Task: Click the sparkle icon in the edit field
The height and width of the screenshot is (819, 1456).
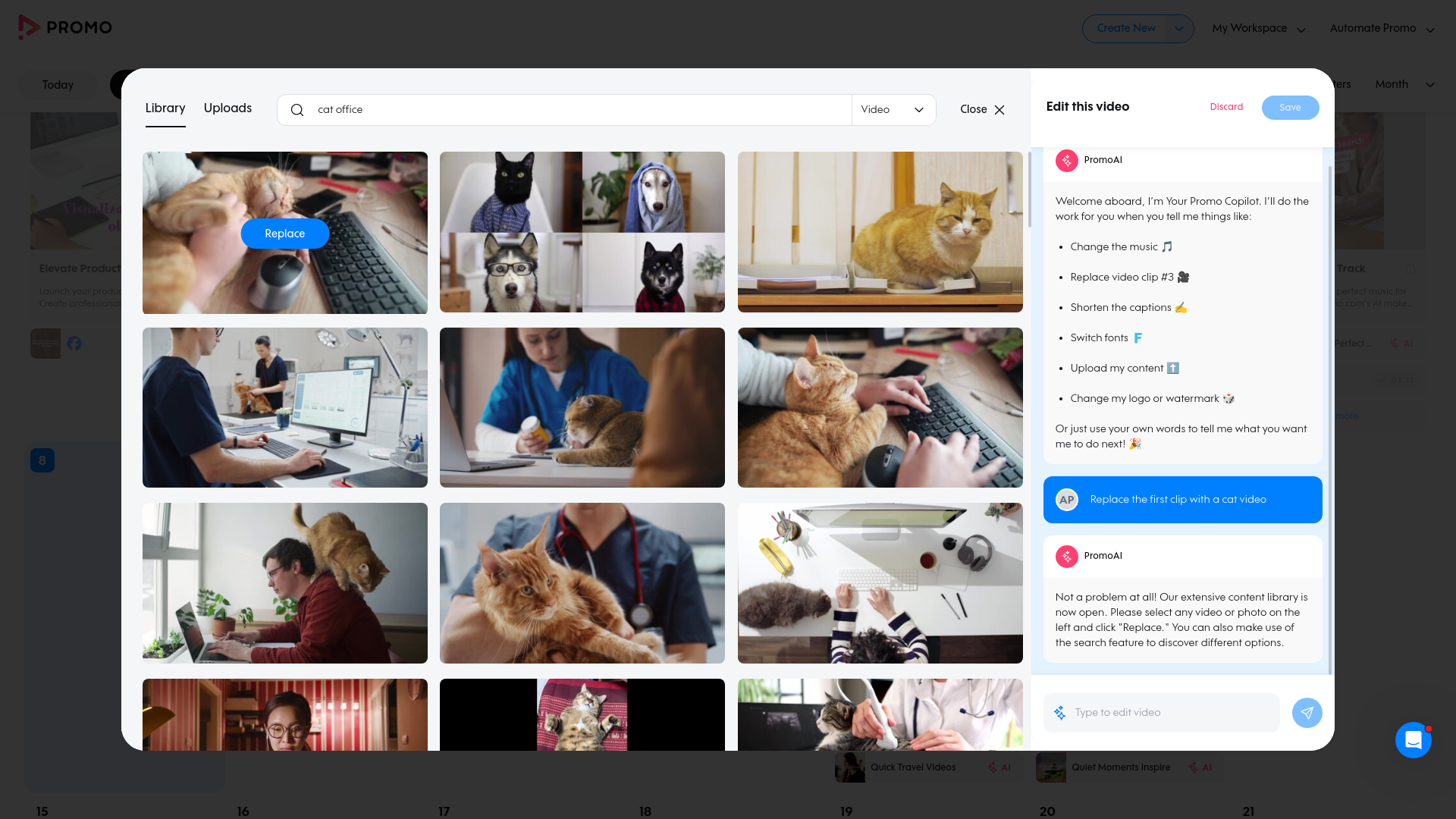Action: [x=1060, y=713]
